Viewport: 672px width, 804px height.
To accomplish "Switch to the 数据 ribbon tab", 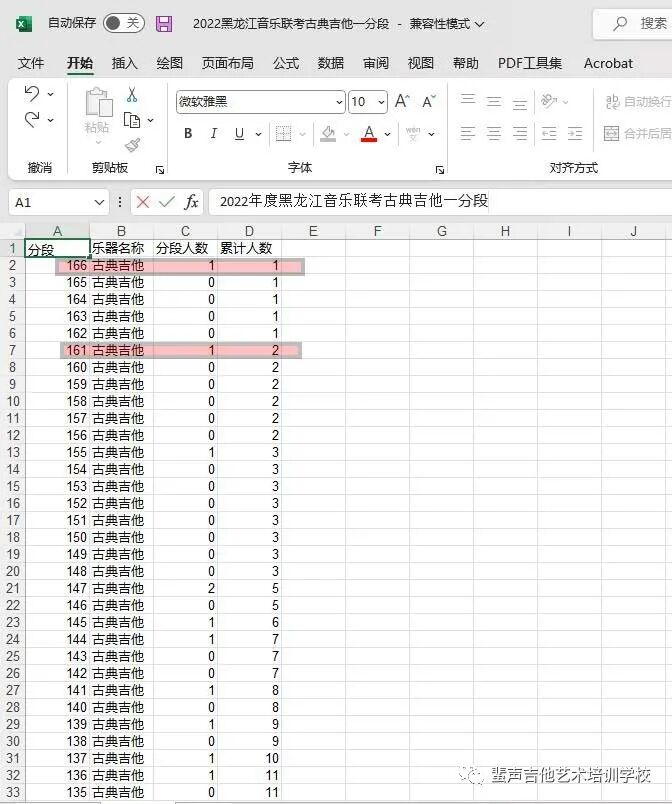I will 331,63.
